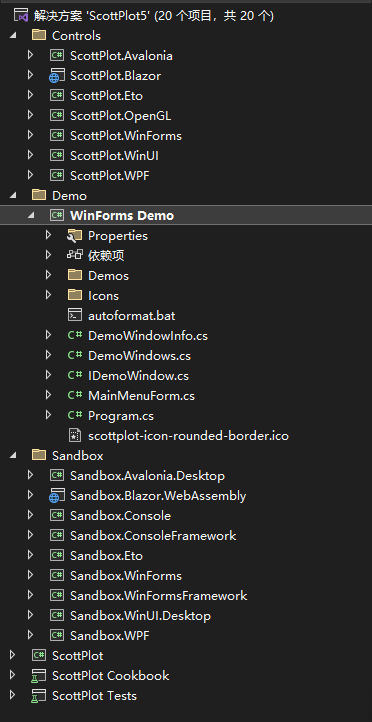Click the Visual Studio solution icon beside ScottPlot5
Screen dimensions: 372x722
(21, 16)
